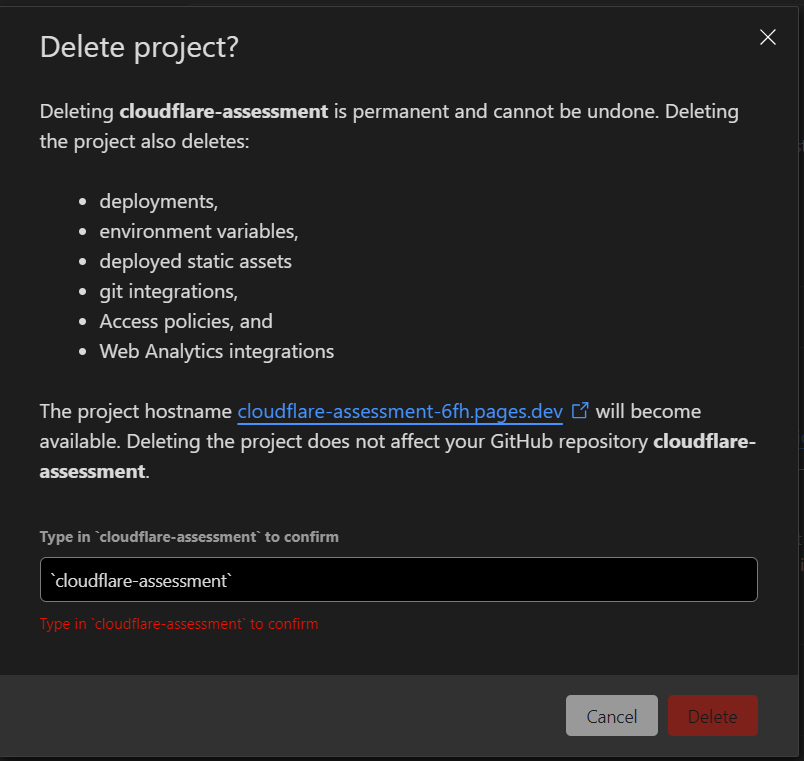804x761 pixels.
Task: Click "The project hostname" text before the link
Action: pyautogui.click(x=136, y=412)
